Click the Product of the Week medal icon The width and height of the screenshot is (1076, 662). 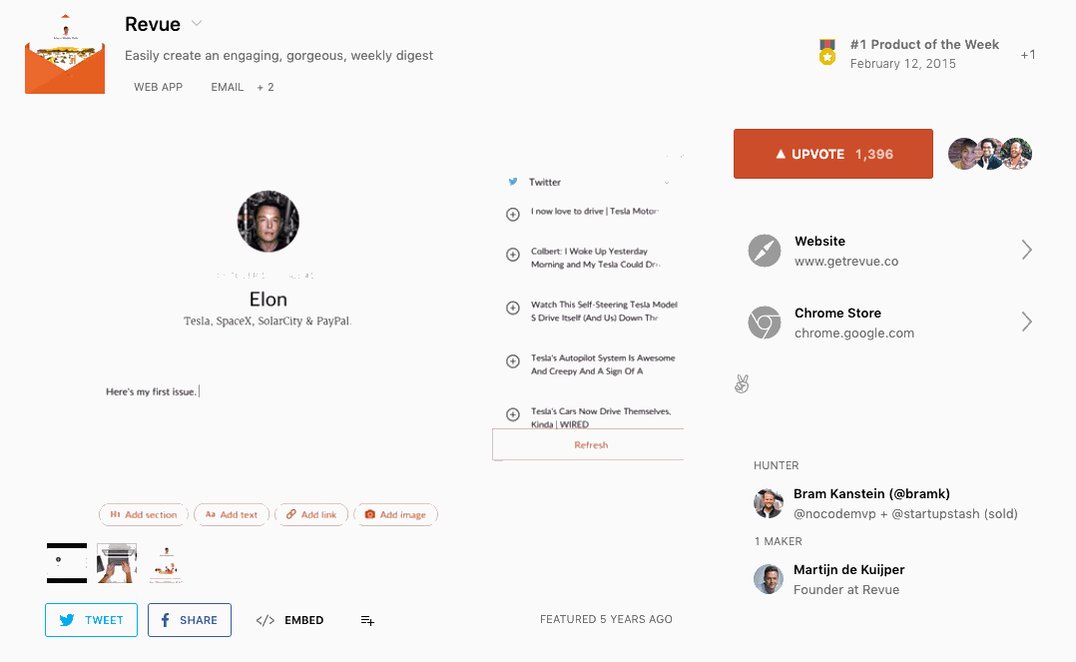[x=828, y=52]
